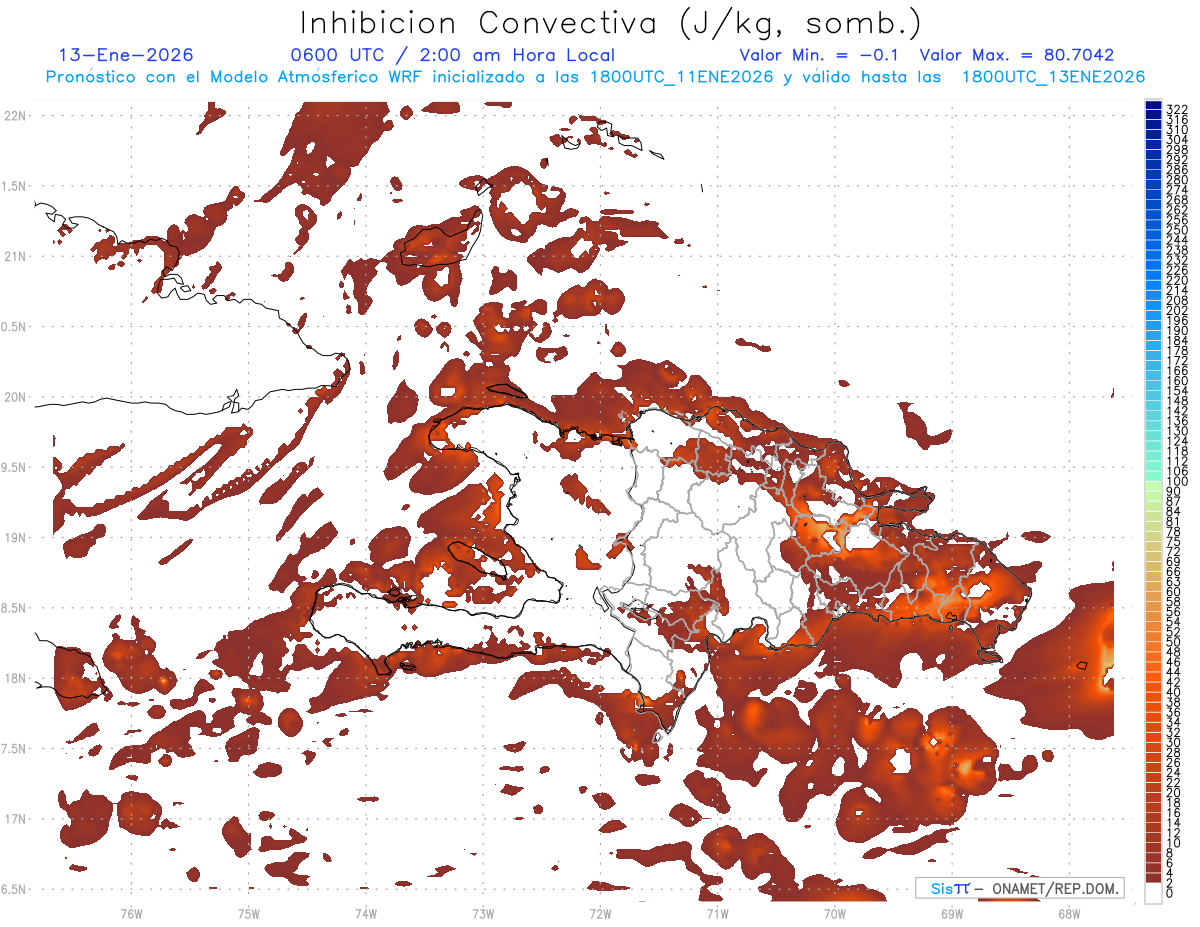Click the '70W' longitude label
The width and height of the screenshot is (1200, 927).
point(835,913)
